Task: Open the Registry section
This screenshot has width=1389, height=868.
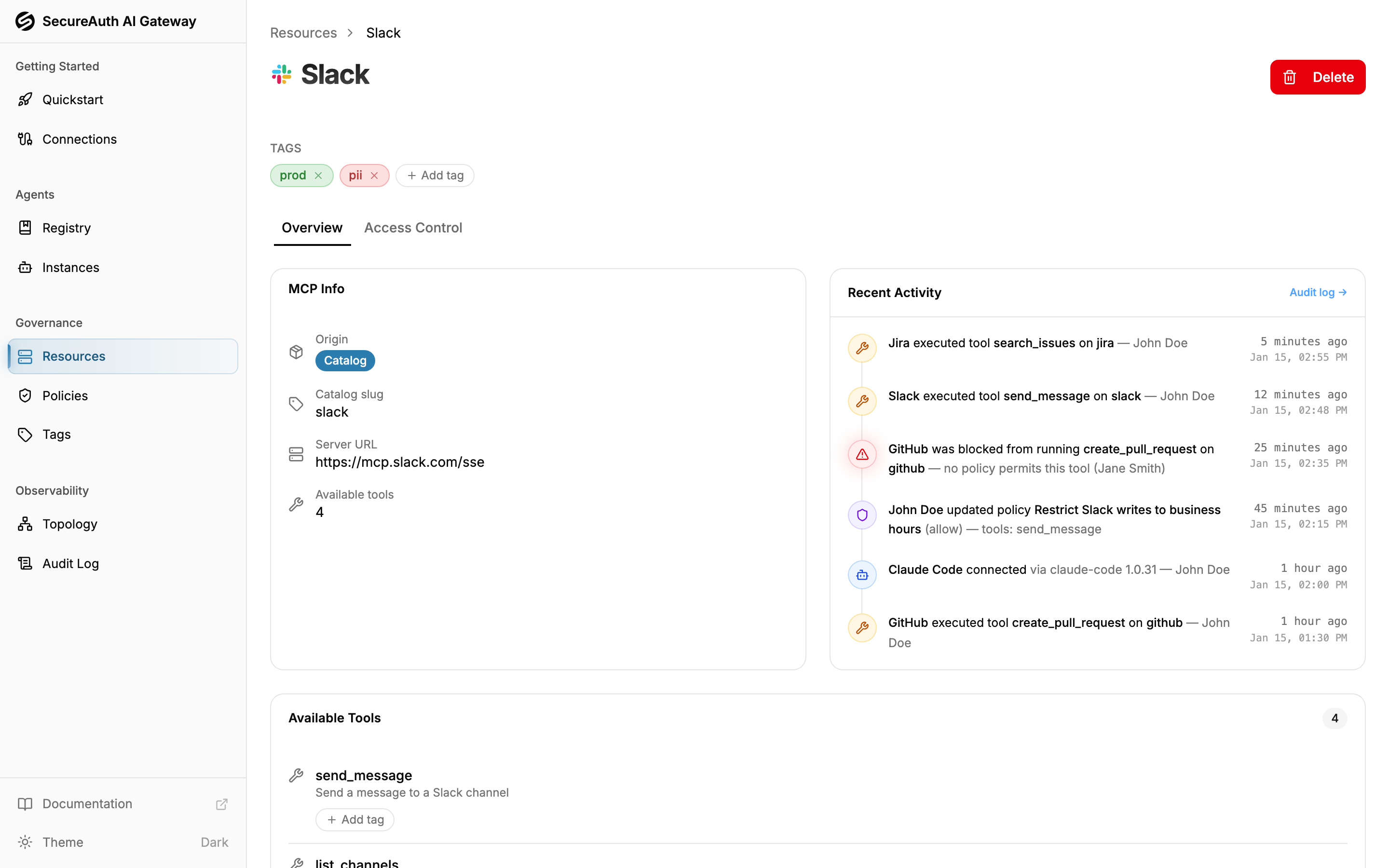Action: click(x=123, y=228)
